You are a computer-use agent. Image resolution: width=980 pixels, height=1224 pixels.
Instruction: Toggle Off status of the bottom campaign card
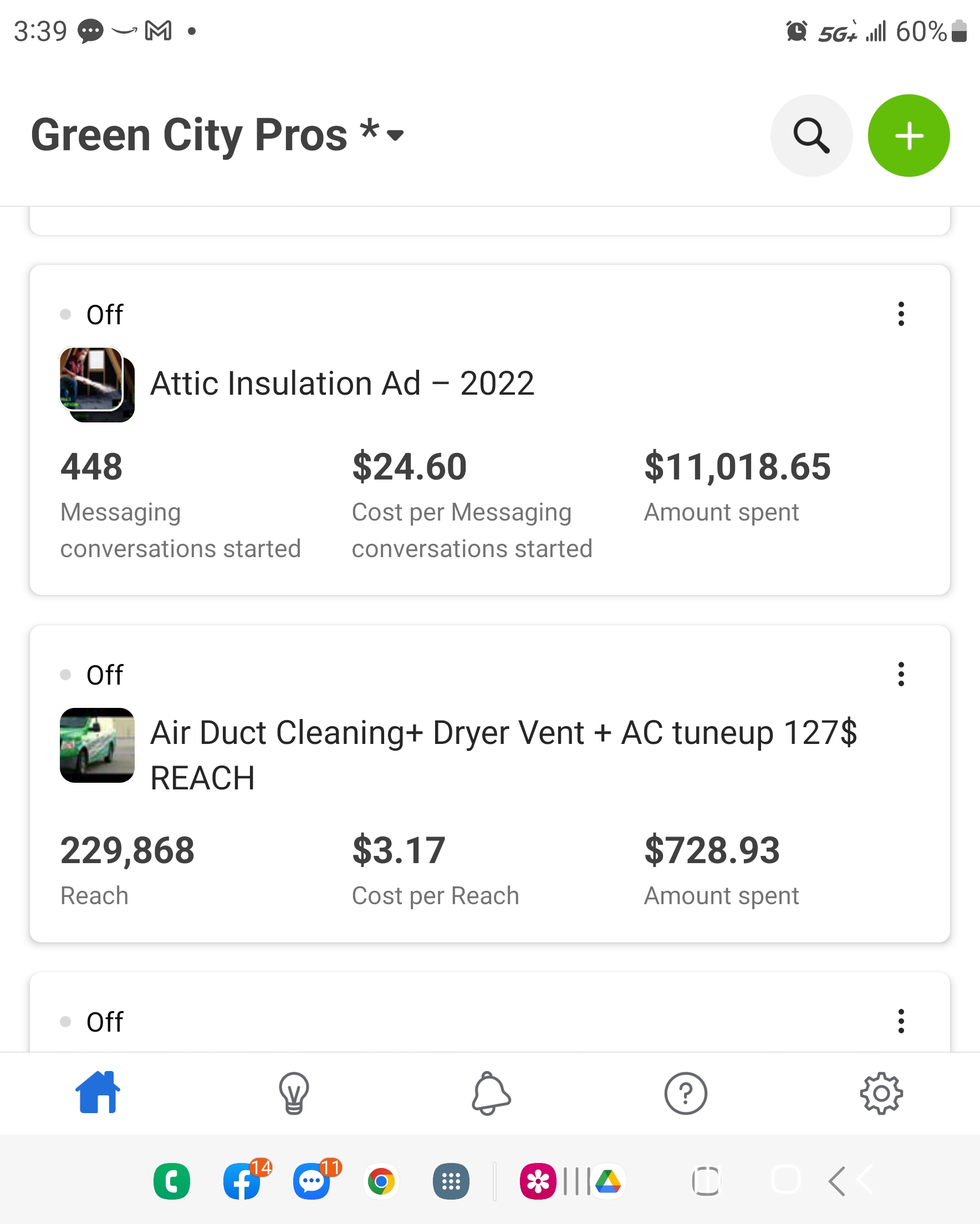point(92,1022)
